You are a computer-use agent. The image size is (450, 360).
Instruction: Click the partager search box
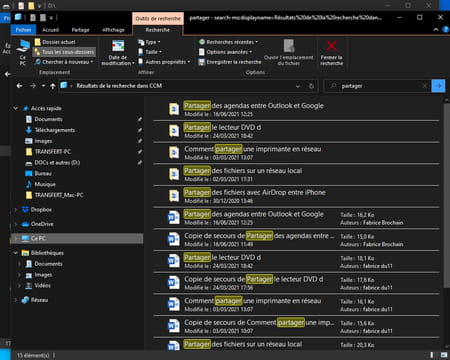(x=377, y=86)
